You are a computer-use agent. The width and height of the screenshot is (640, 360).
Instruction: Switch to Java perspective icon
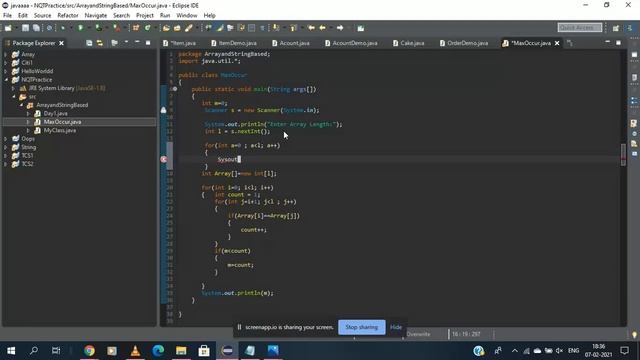[x=630, y=28]
